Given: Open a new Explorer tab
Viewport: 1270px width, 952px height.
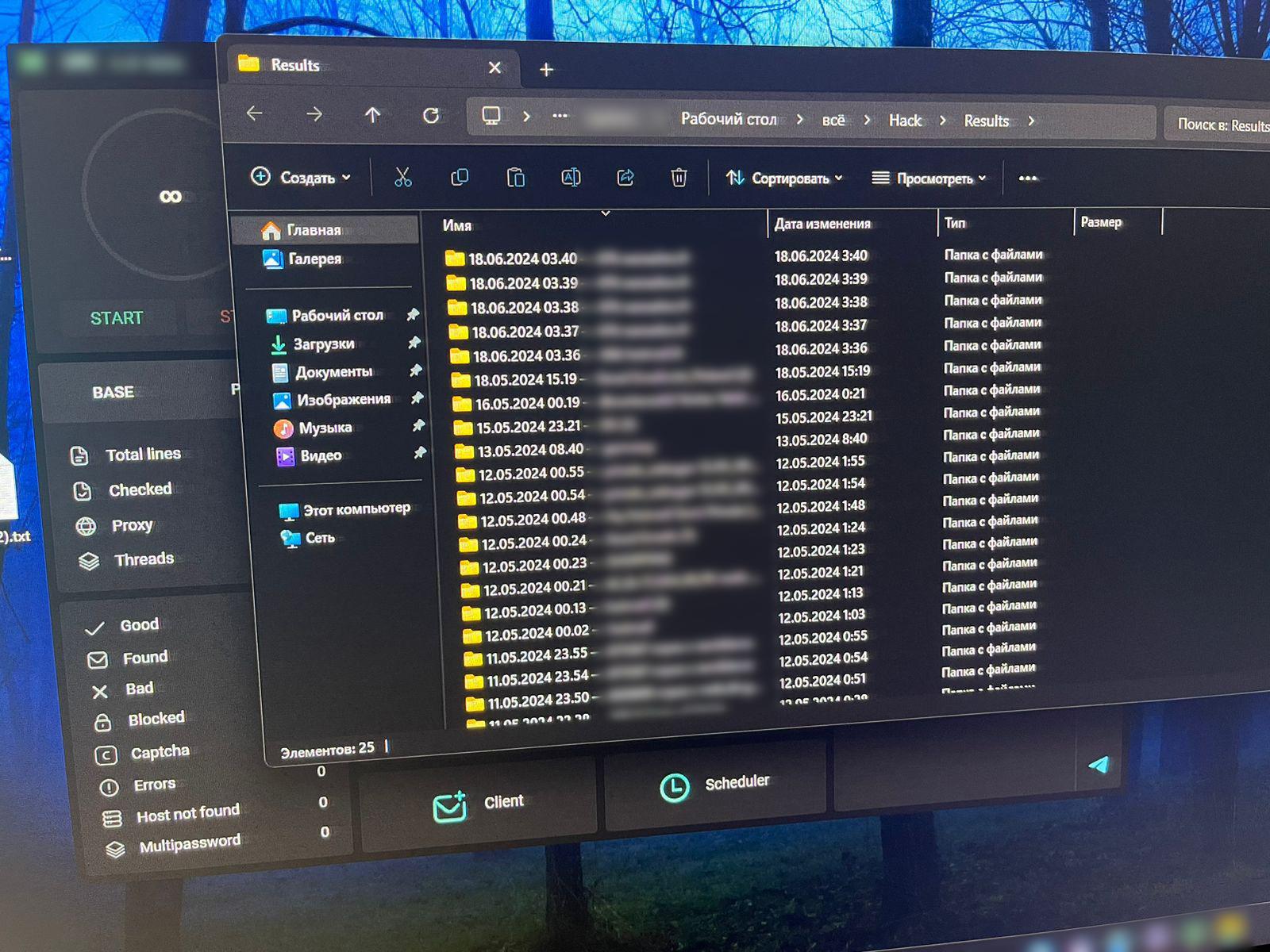Looking at the screenshot, I should [x=546, y=70].
